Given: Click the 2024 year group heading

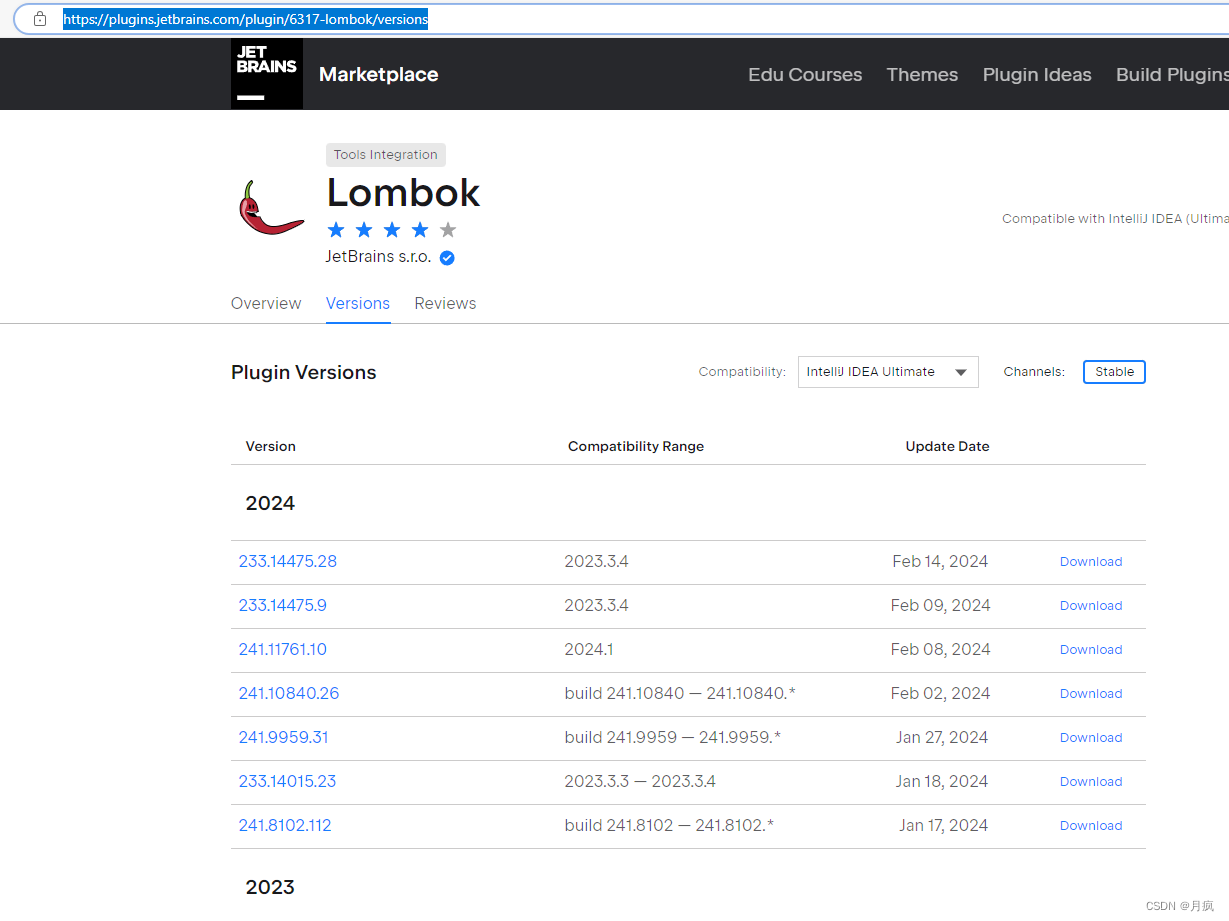Looking at the screenshot, I should (270, 503).
